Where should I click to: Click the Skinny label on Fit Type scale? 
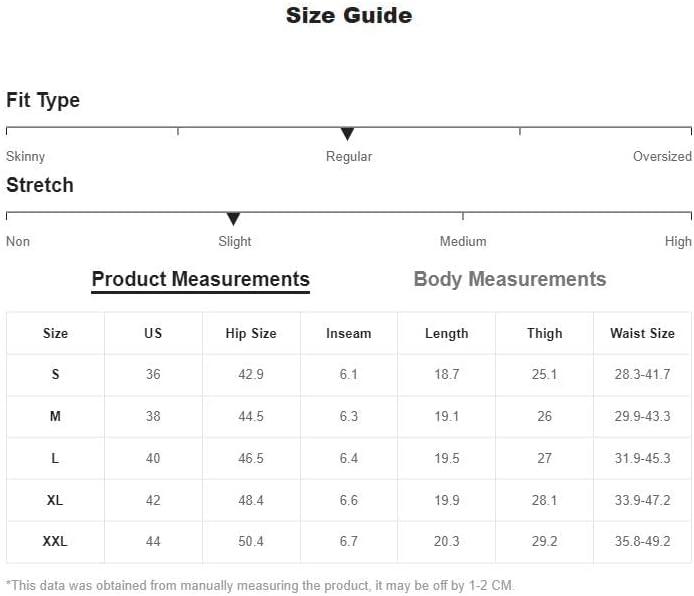26,157
